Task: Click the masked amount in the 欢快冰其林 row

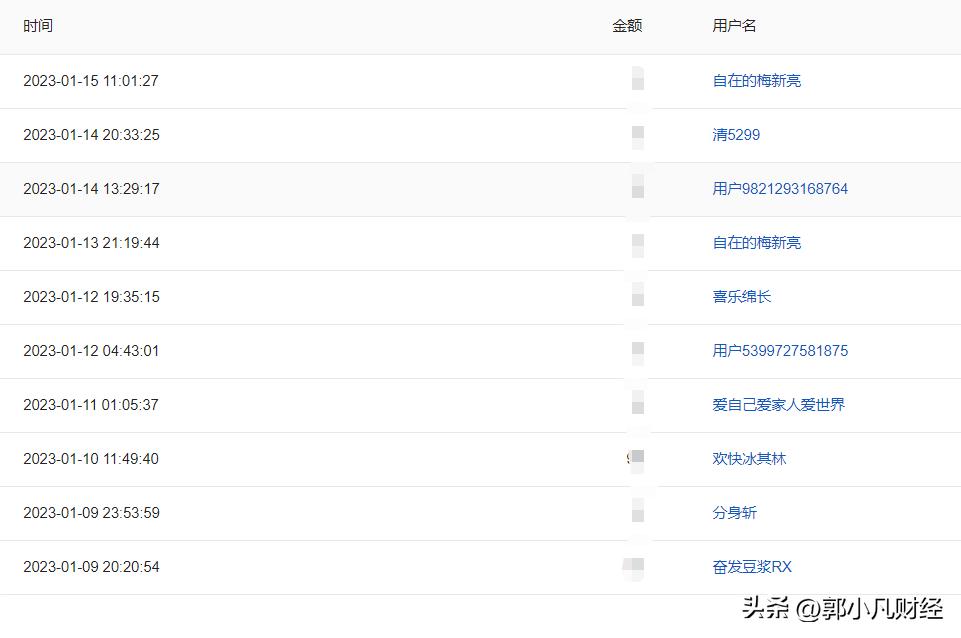Action: pyautogui.click(x=636, y=459)
